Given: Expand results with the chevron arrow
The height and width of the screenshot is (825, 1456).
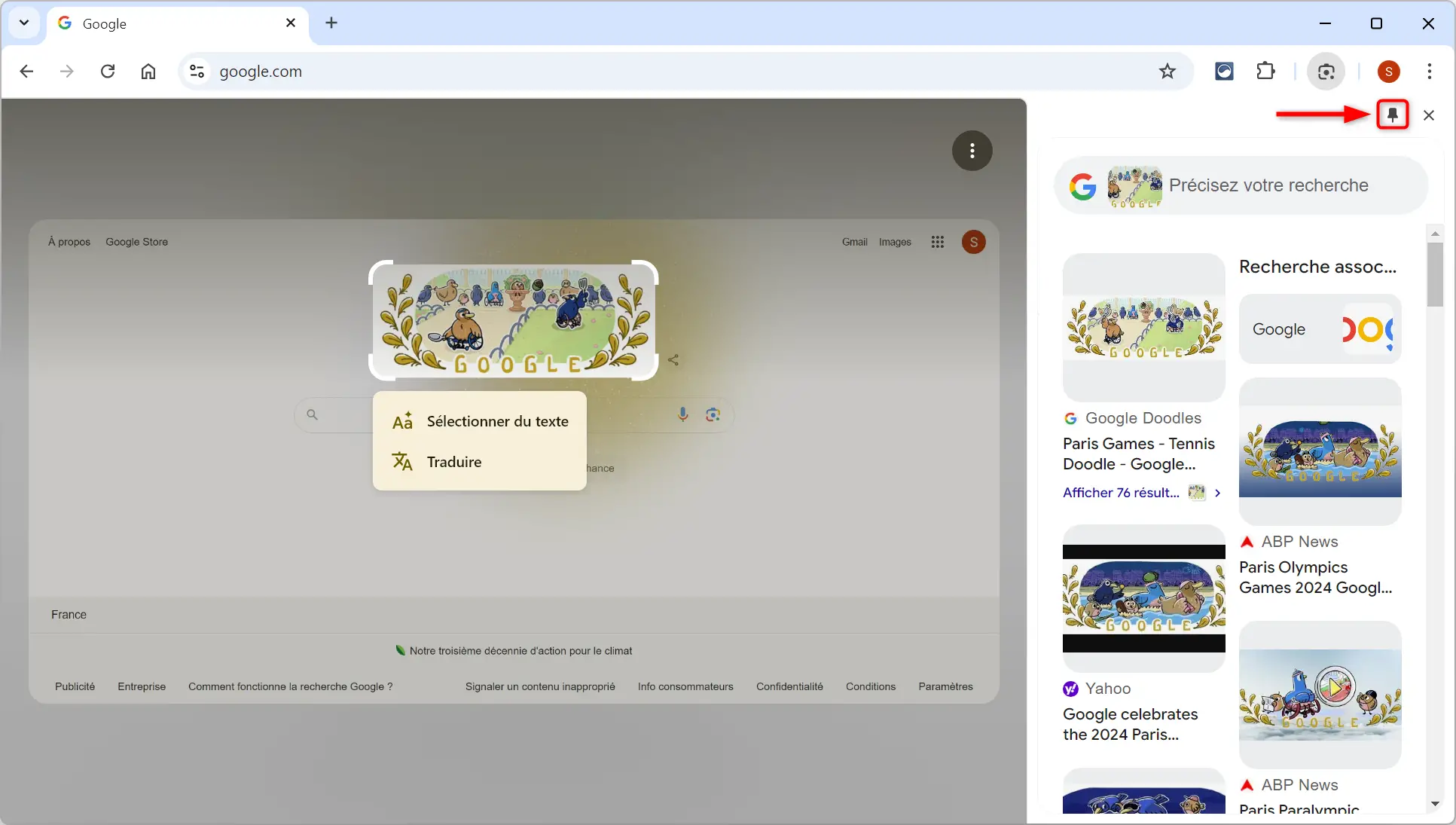Looking at the screenshot, I should [x=1217, y=493].
